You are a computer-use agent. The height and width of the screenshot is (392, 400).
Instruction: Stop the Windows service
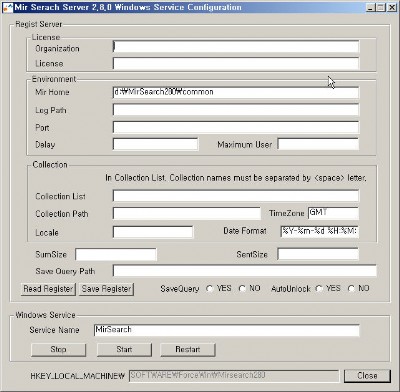click(58, 350)
